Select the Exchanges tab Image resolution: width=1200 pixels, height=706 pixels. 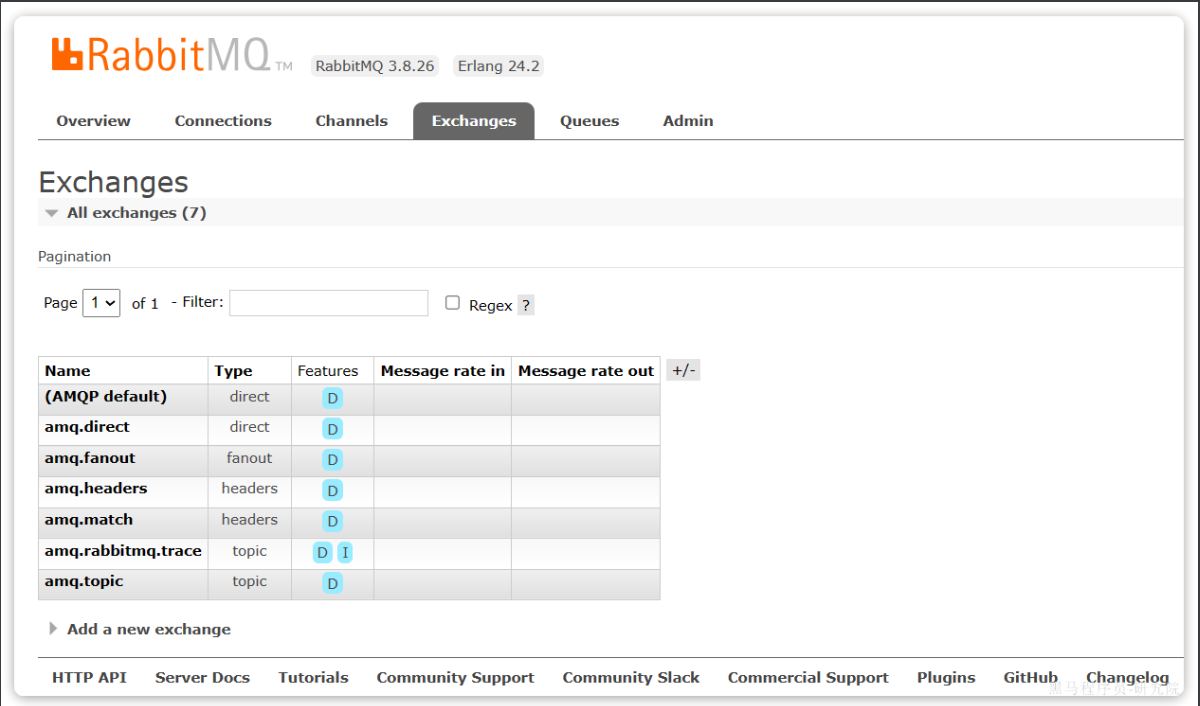[x=474, y=121]
